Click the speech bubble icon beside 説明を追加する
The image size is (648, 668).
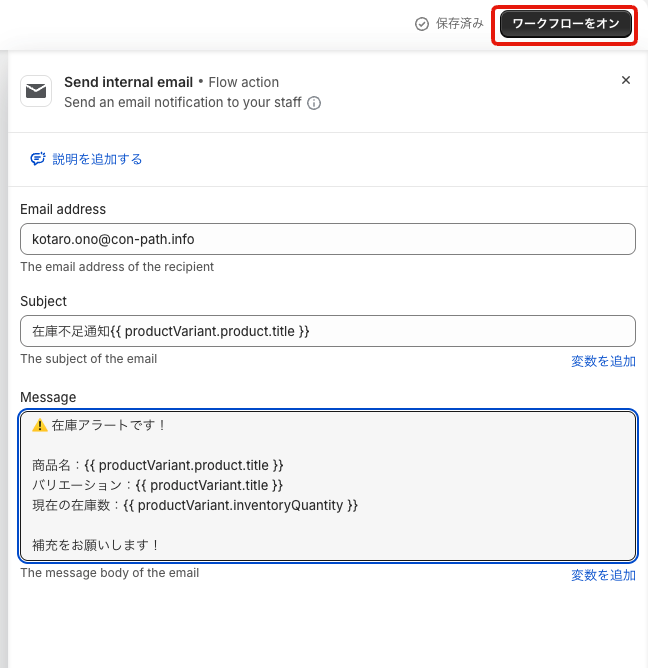38,159
